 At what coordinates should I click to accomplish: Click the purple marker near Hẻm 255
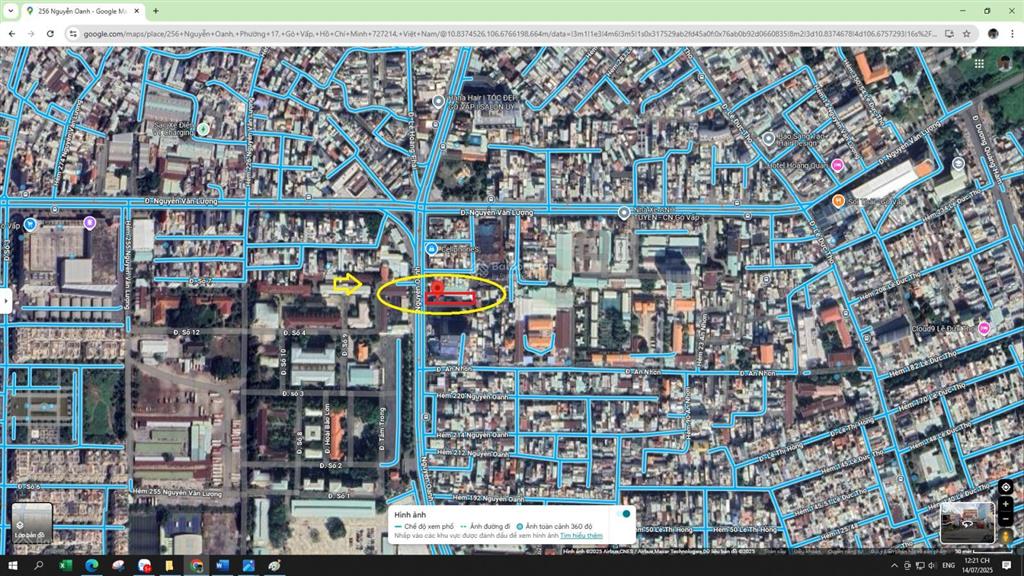point(89,223)
